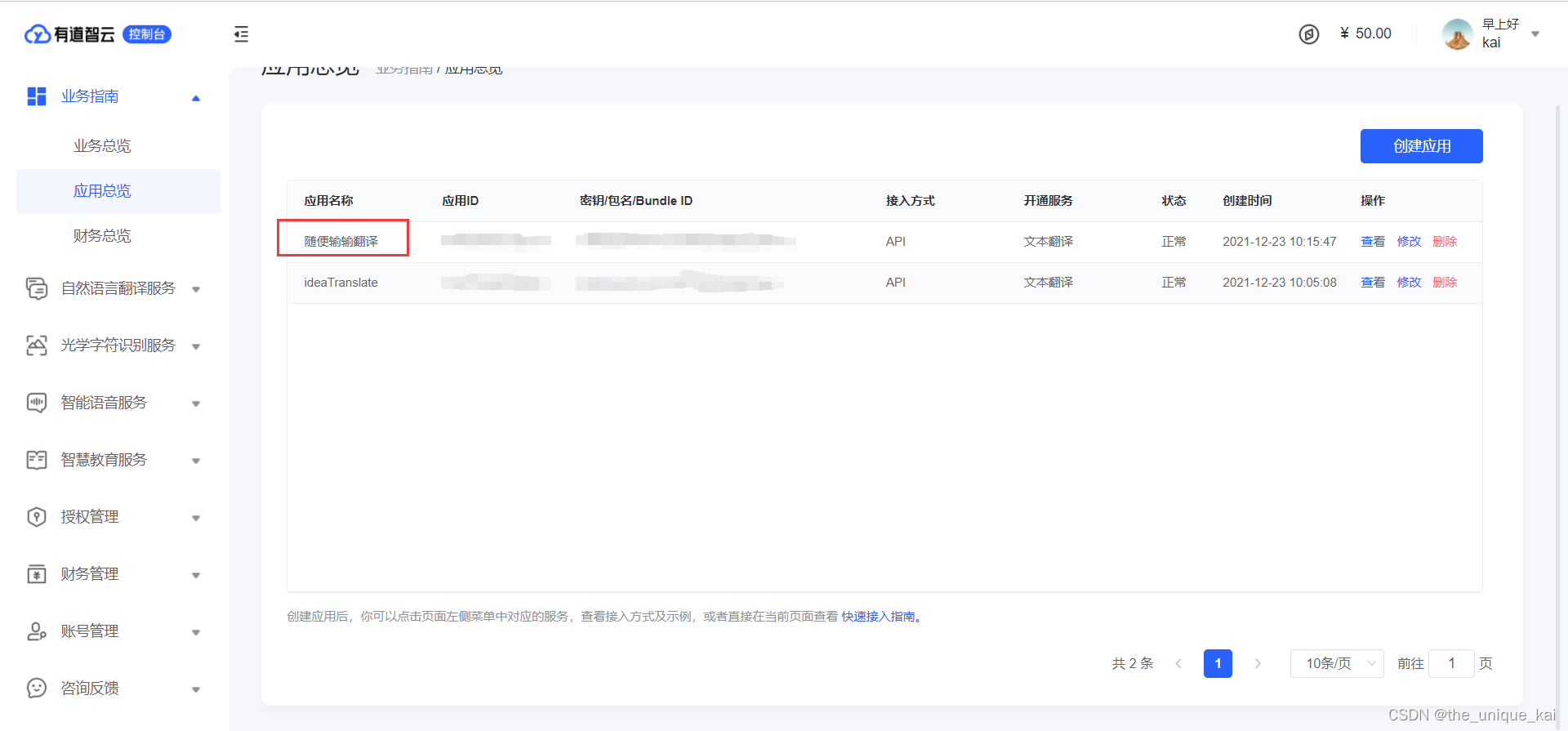The width and height of the screenshot is (1568, 731).
Task: Expand the 智能语音服务 arrow
Action: click(x=196, y=403)
